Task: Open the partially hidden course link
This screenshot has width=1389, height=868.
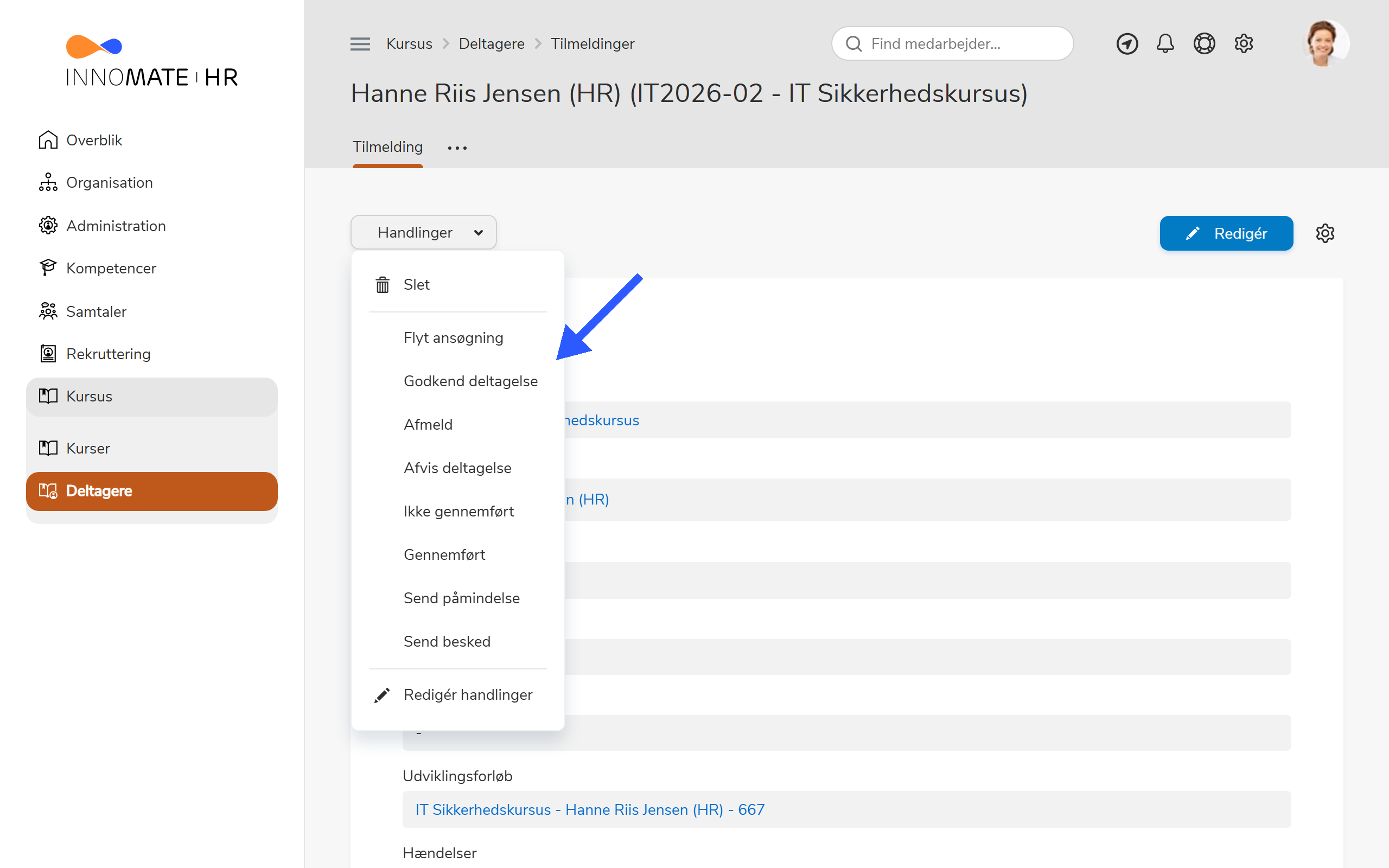Action: pos(602,420)
